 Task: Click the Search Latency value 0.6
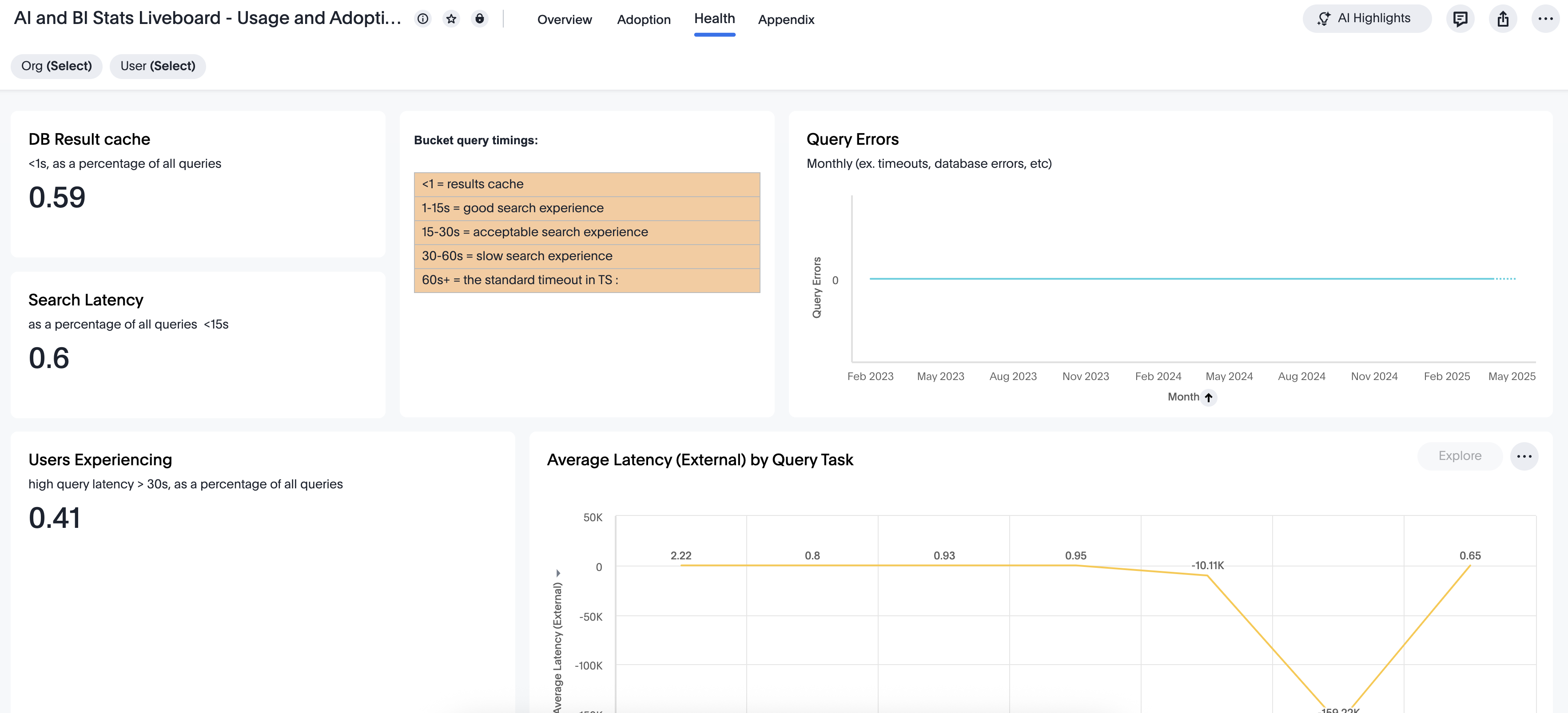click(x=49, y=358)
